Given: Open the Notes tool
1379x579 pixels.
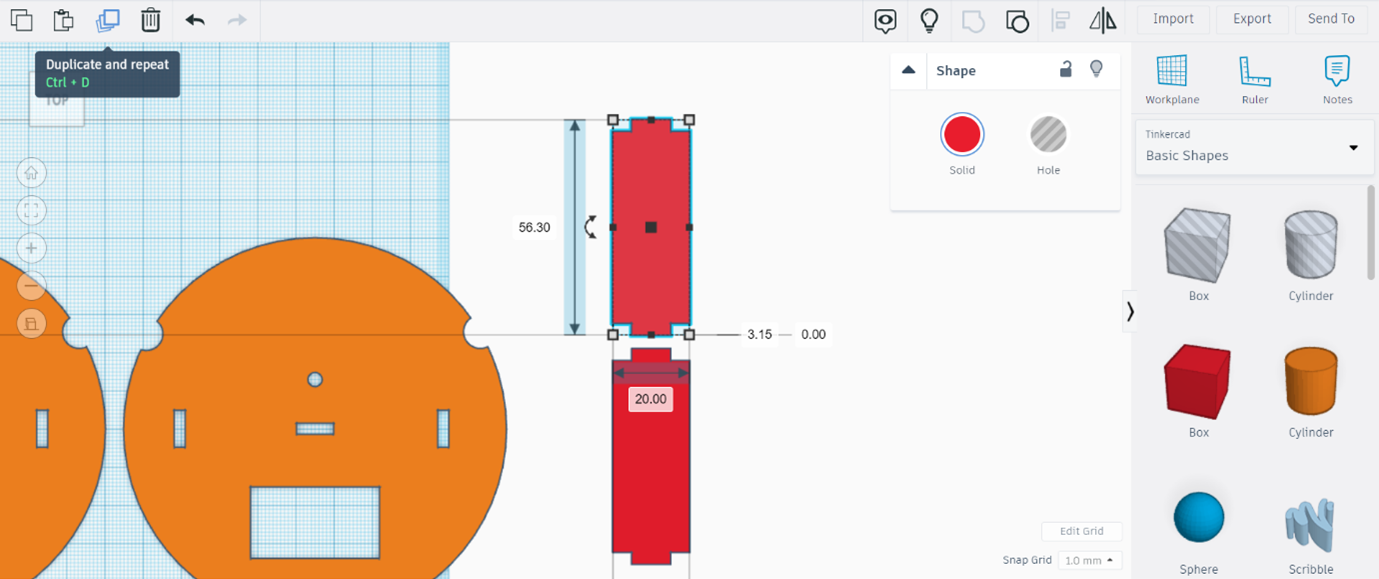Looking at the screenshot, I should pyautogui.click(x=1337, y=79).
